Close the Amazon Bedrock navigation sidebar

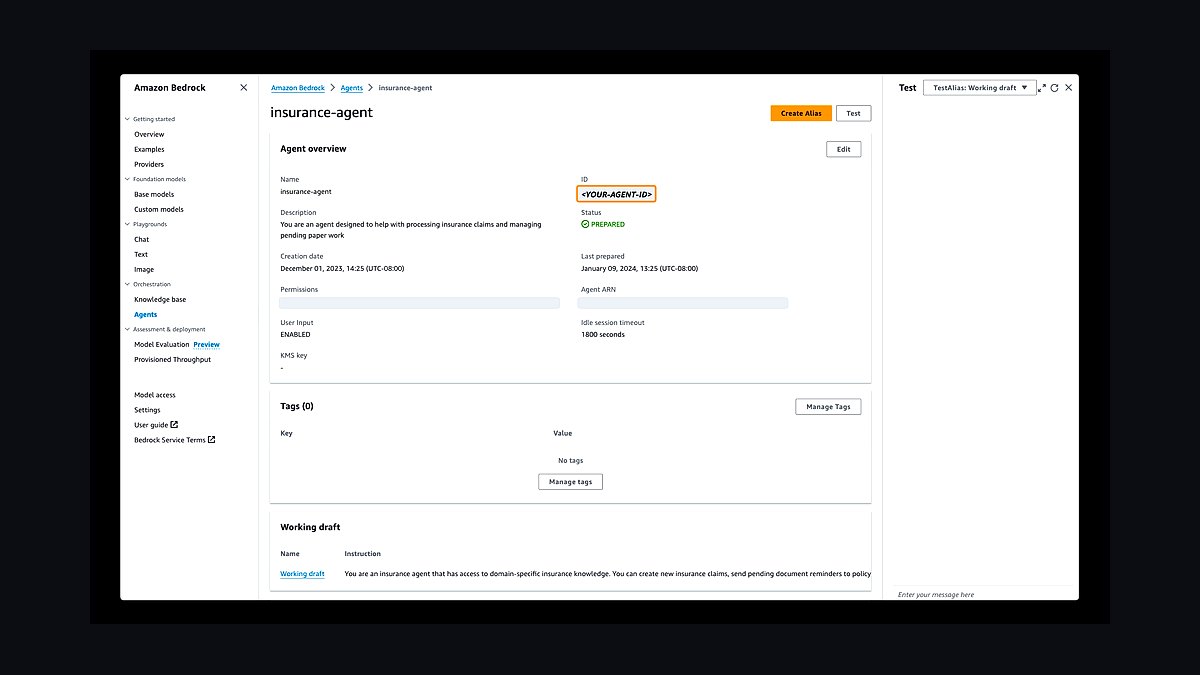click(x=243, y=88)
